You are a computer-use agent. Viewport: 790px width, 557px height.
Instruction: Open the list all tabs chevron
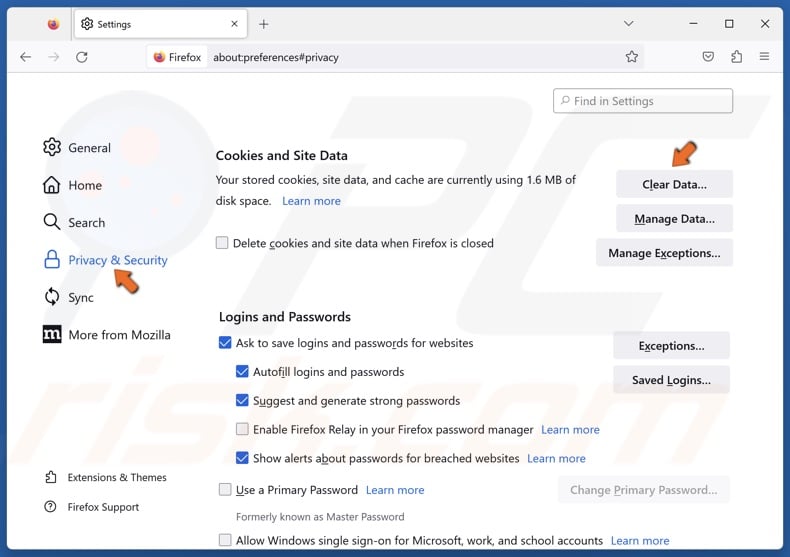coord(628,24)
